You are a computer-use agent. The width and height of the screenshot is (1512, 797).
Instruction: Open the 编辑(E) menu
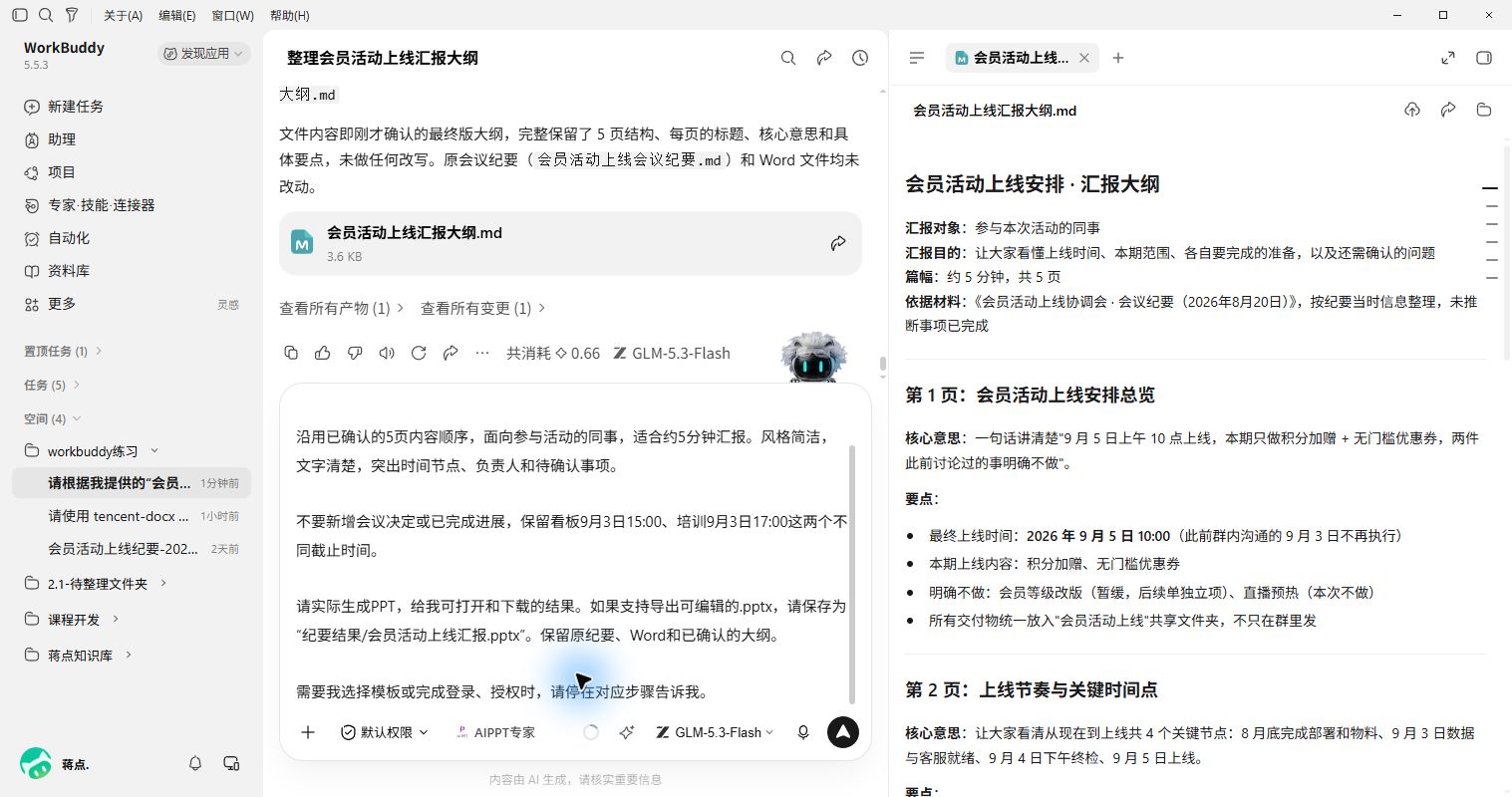[x=177, y=15]
